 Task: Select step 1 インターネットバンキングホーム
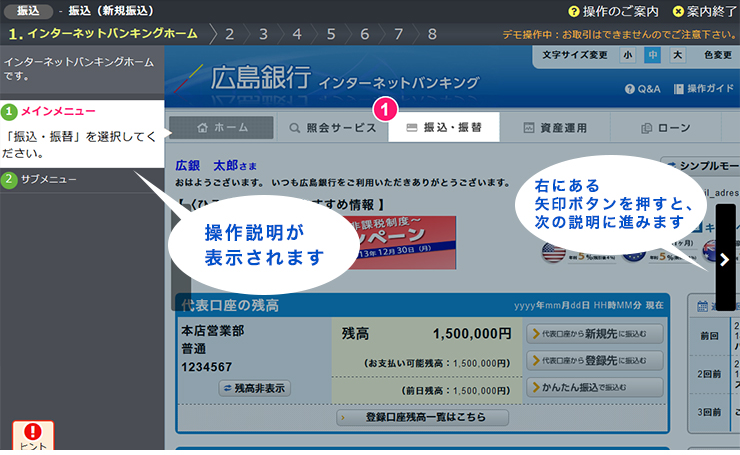pyautogui.click(x=103, y=34)
